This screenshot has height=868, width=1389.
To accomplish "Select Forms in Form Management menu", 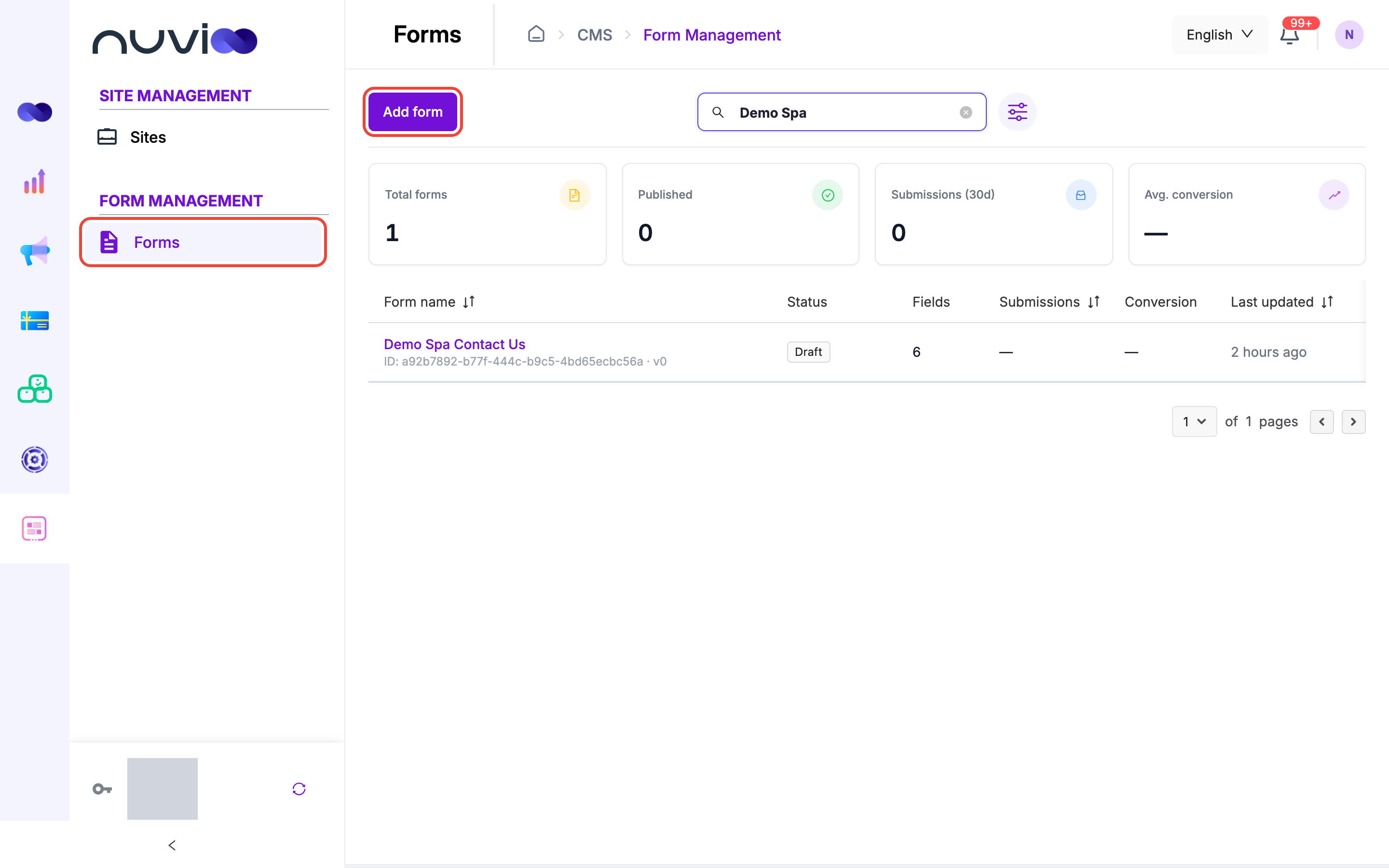I will 203,242.
